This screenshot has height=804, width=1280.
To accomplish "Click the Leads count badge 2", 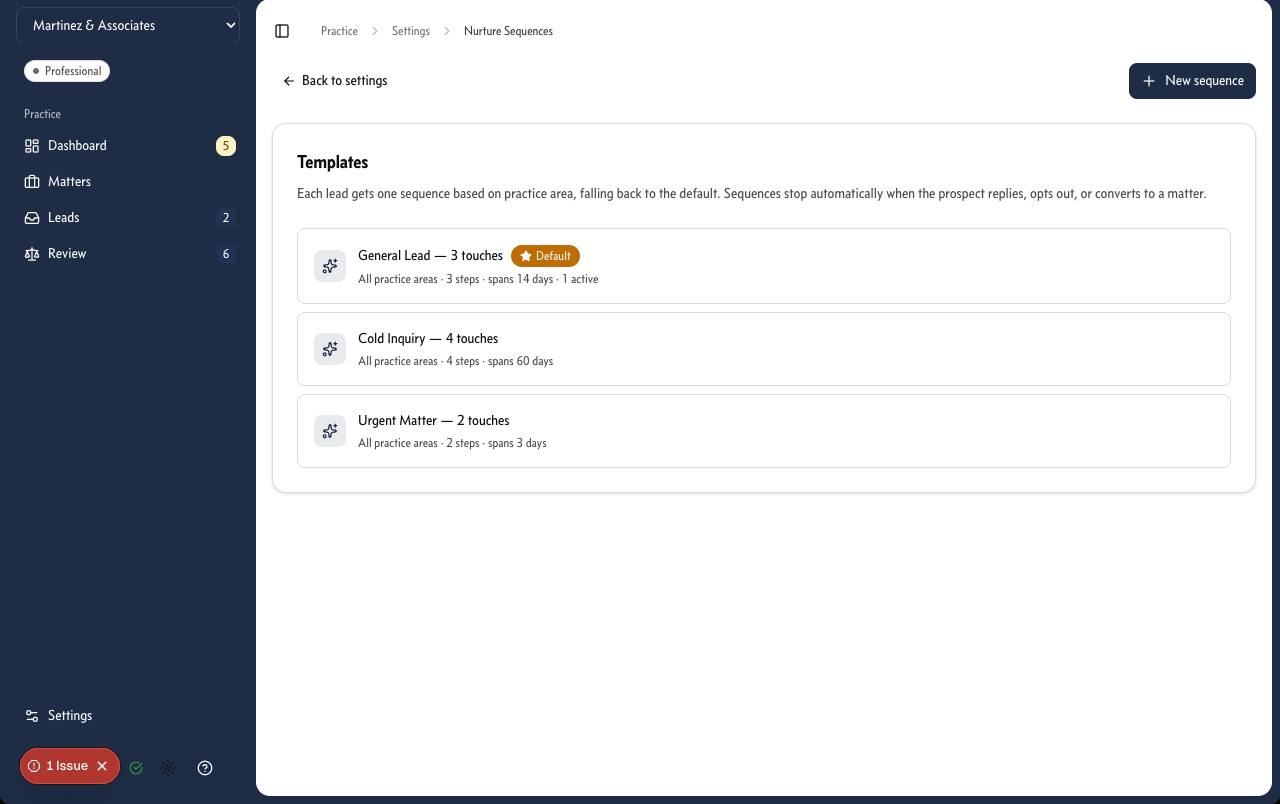I will tap(226, 218).
